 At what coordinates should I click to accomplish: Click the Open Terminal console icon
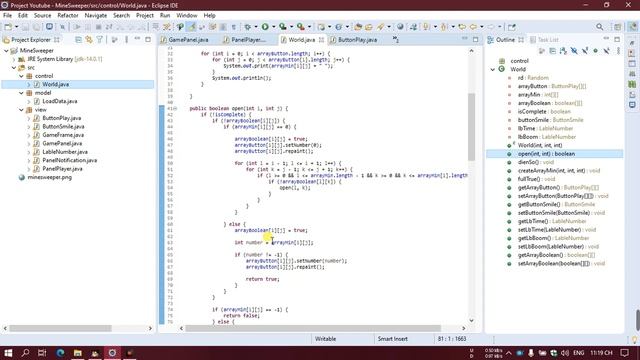pos(49,27)
